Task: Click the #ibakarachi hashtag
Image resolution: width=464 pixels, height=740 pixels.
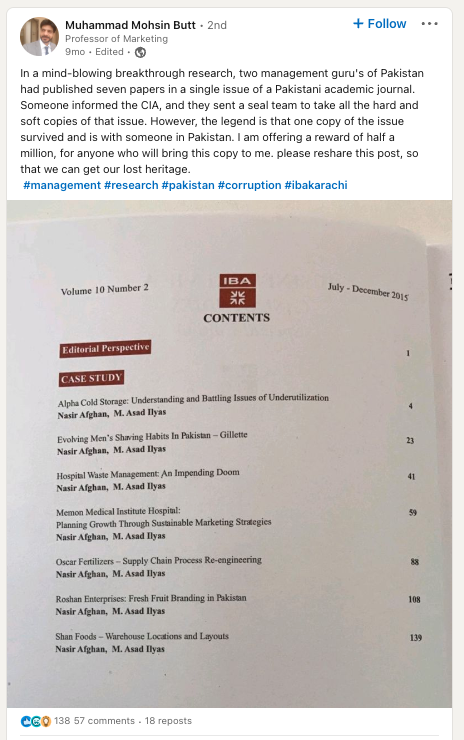Action: (x=316, y=185)
